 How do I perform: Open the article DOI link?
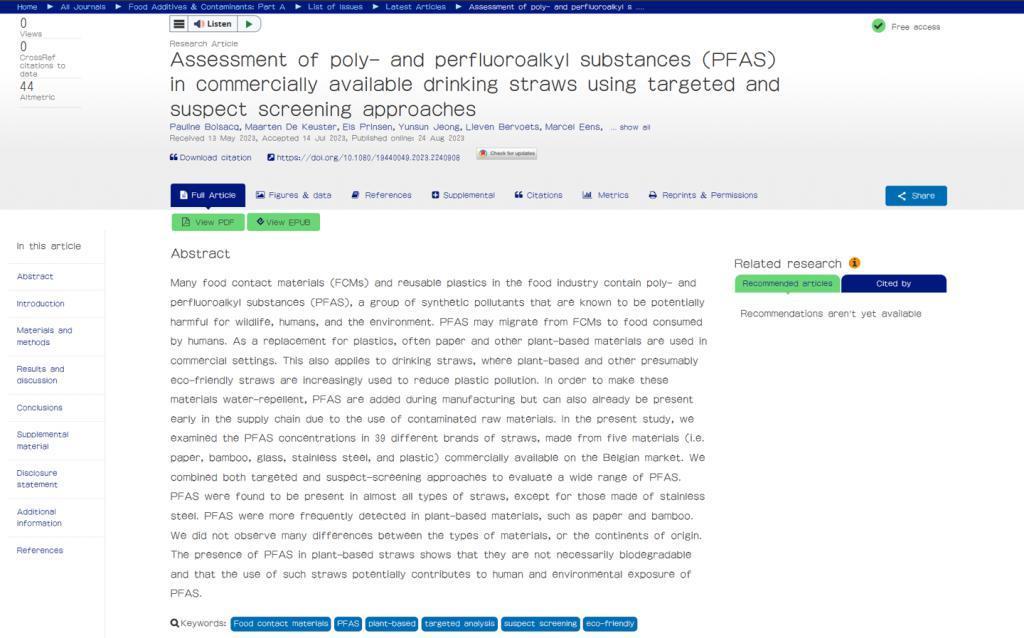367,158
